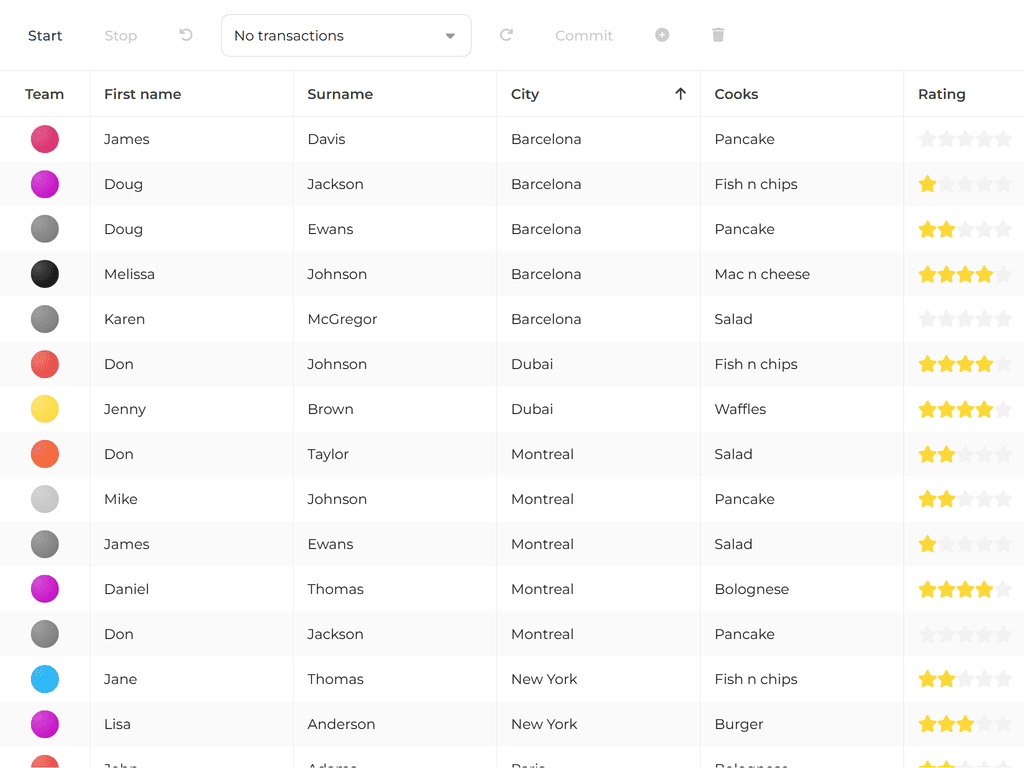Viewport: 1024px width, 768px height.
Task: Expand transactions list using dropdown arrow
Action: [450, 36]
